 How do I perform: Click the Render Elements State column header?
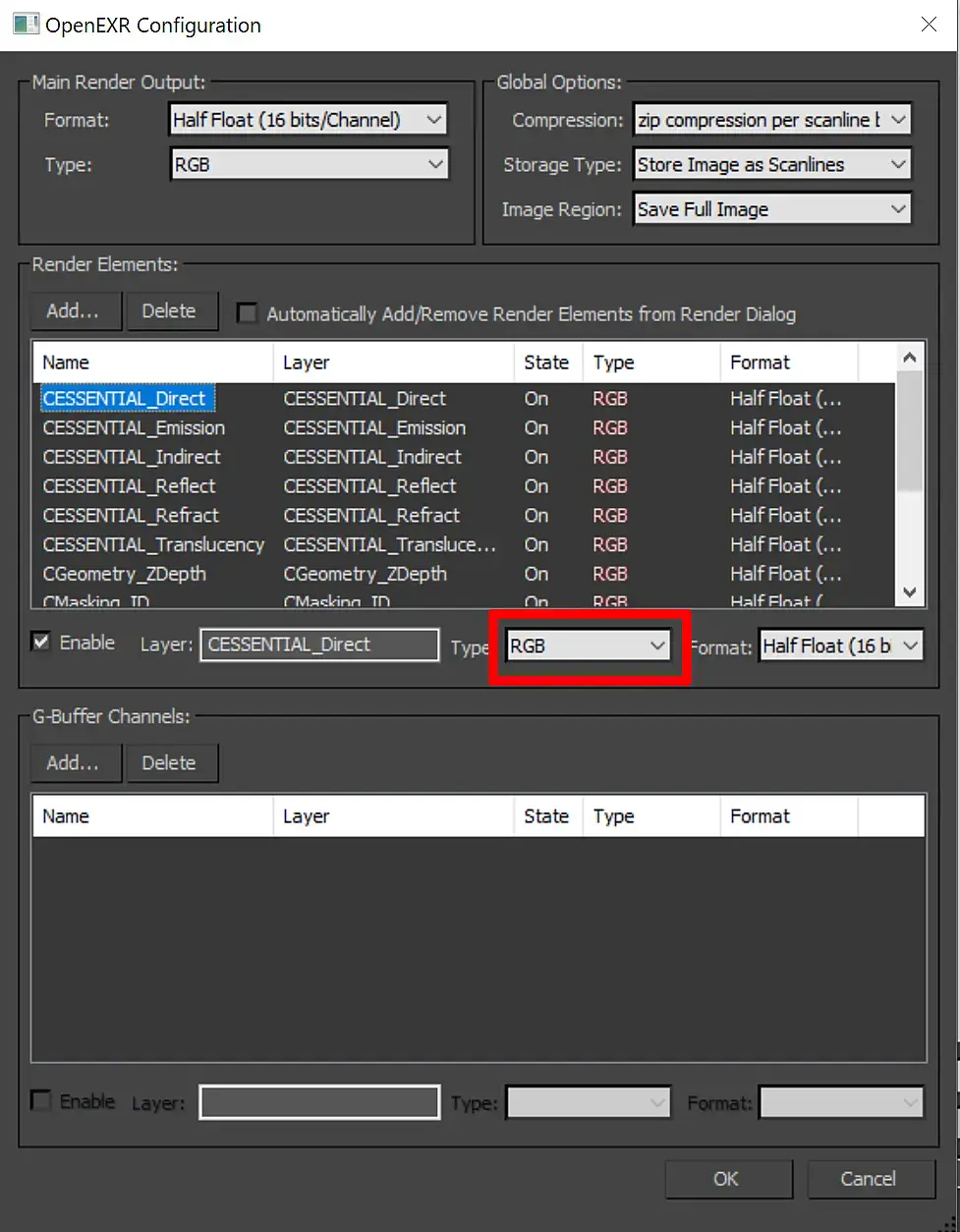(x=548, y=363)
